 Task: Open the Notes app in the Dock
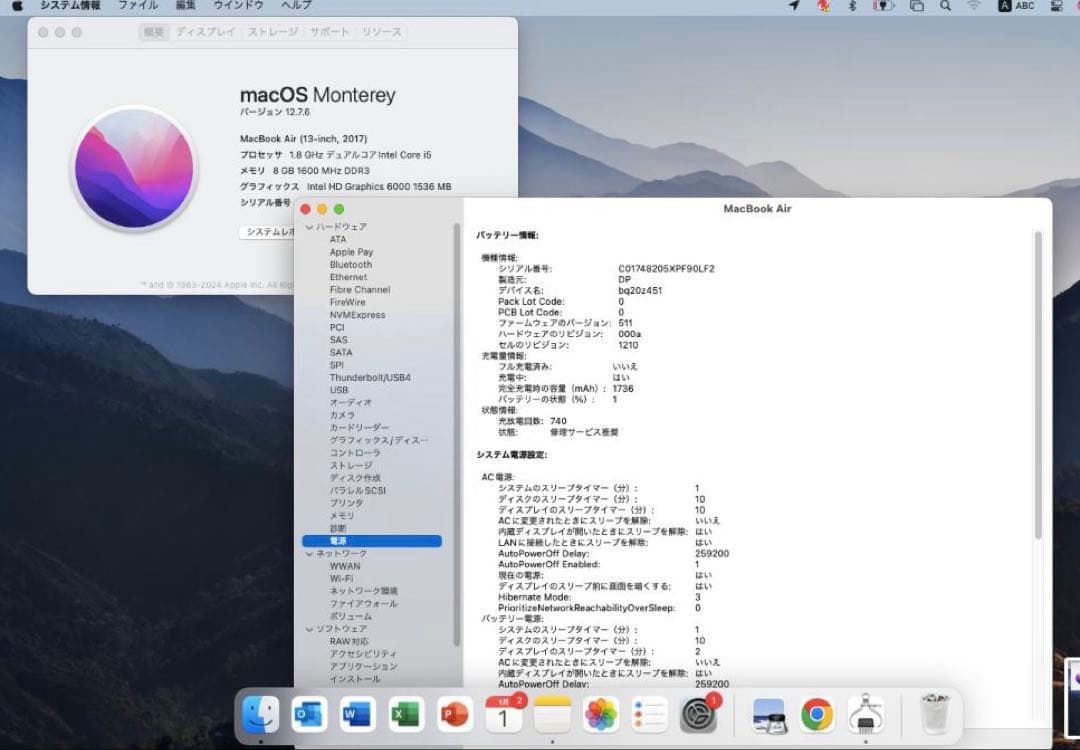coord(552,715)
